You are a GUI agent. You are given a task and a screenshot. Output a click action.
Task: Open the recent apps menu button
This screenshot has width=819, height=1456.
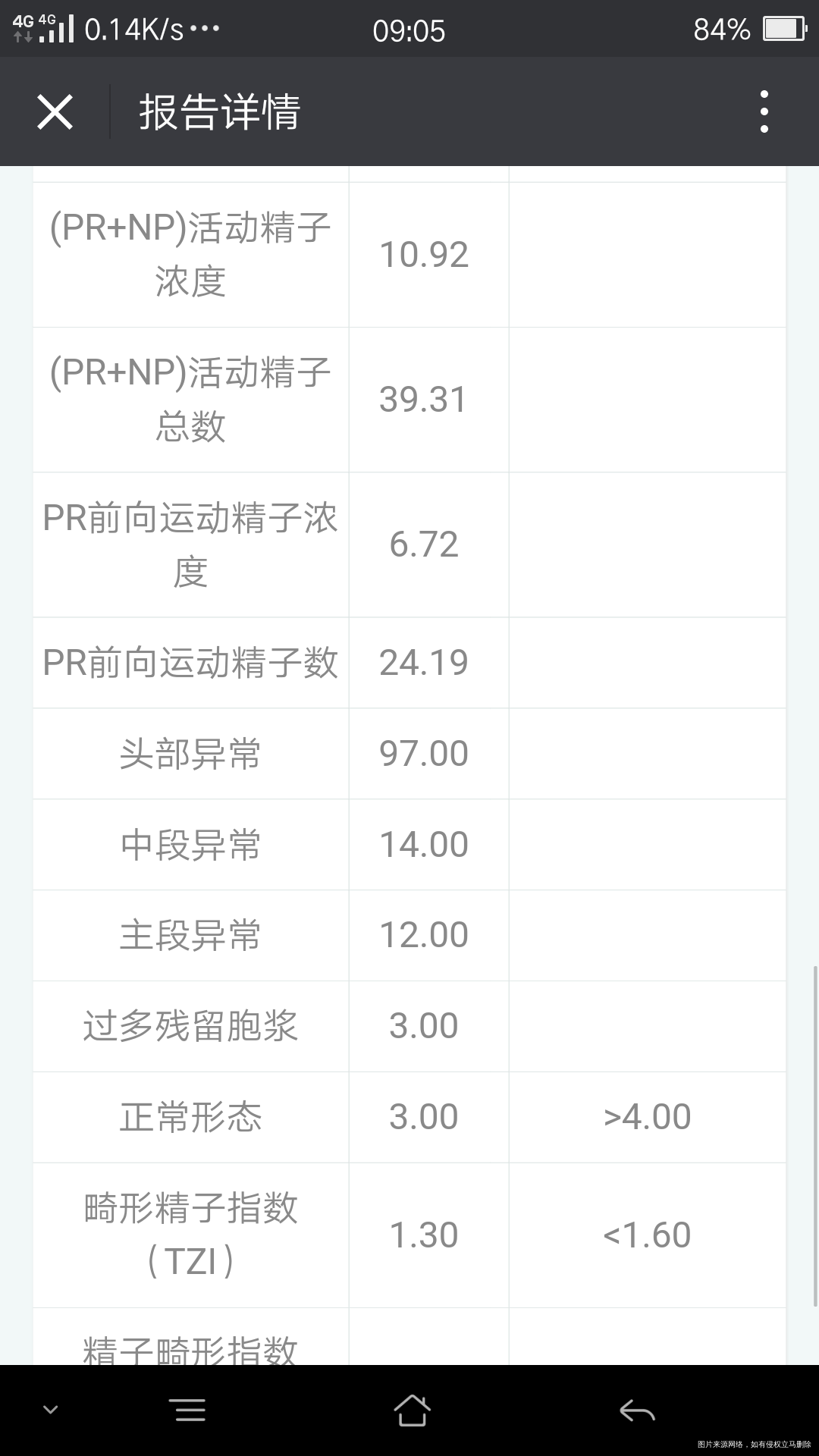pyautogui.click(x=190, y=1410)
